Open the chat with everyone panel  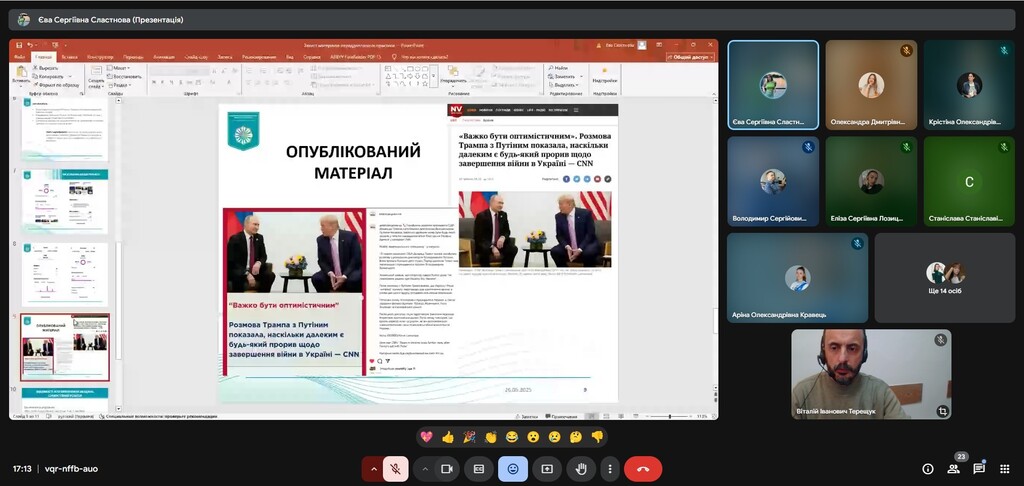tap(979, 468)
